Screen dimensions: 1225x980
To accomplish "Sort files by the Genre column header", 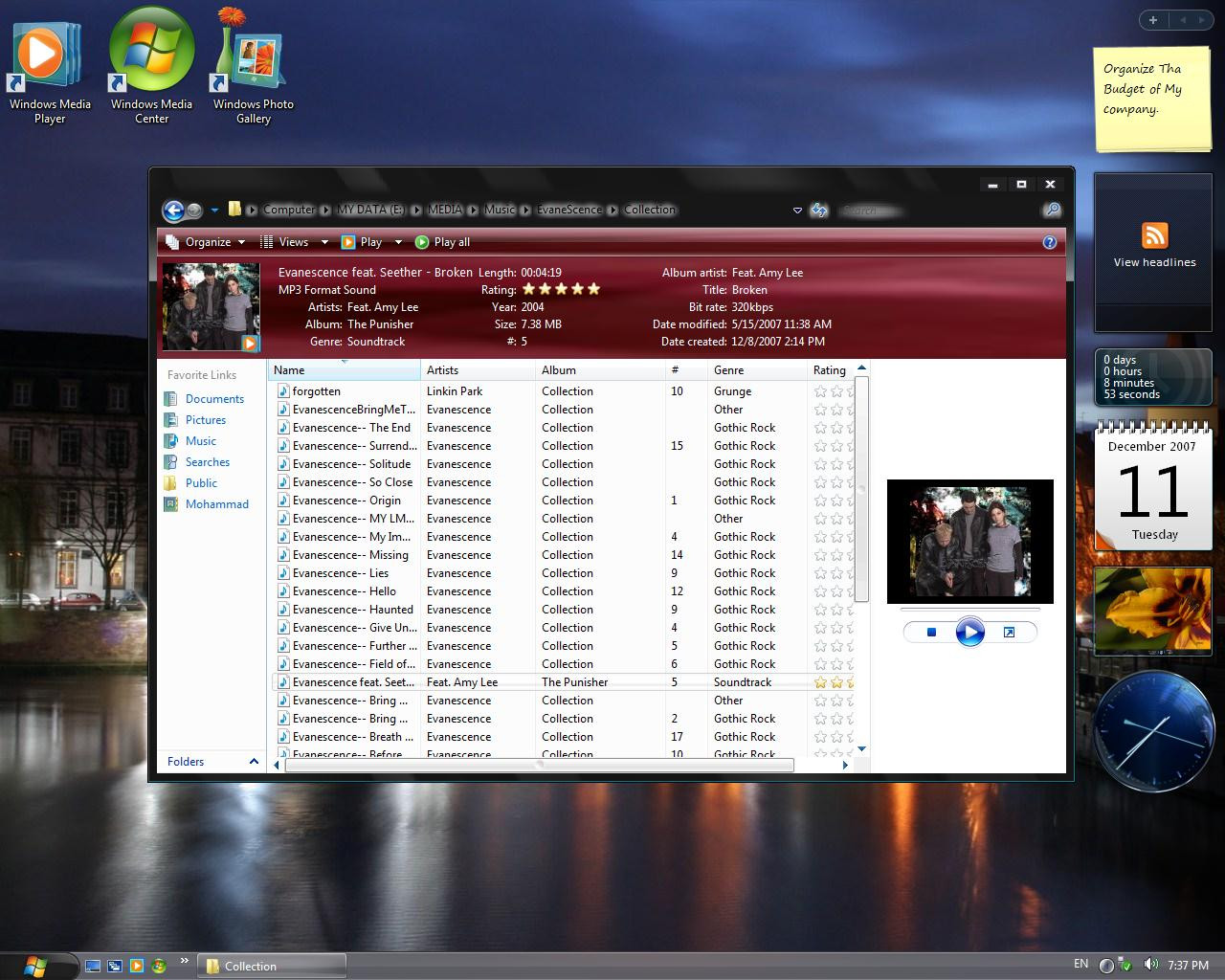I will coord(757,370).
